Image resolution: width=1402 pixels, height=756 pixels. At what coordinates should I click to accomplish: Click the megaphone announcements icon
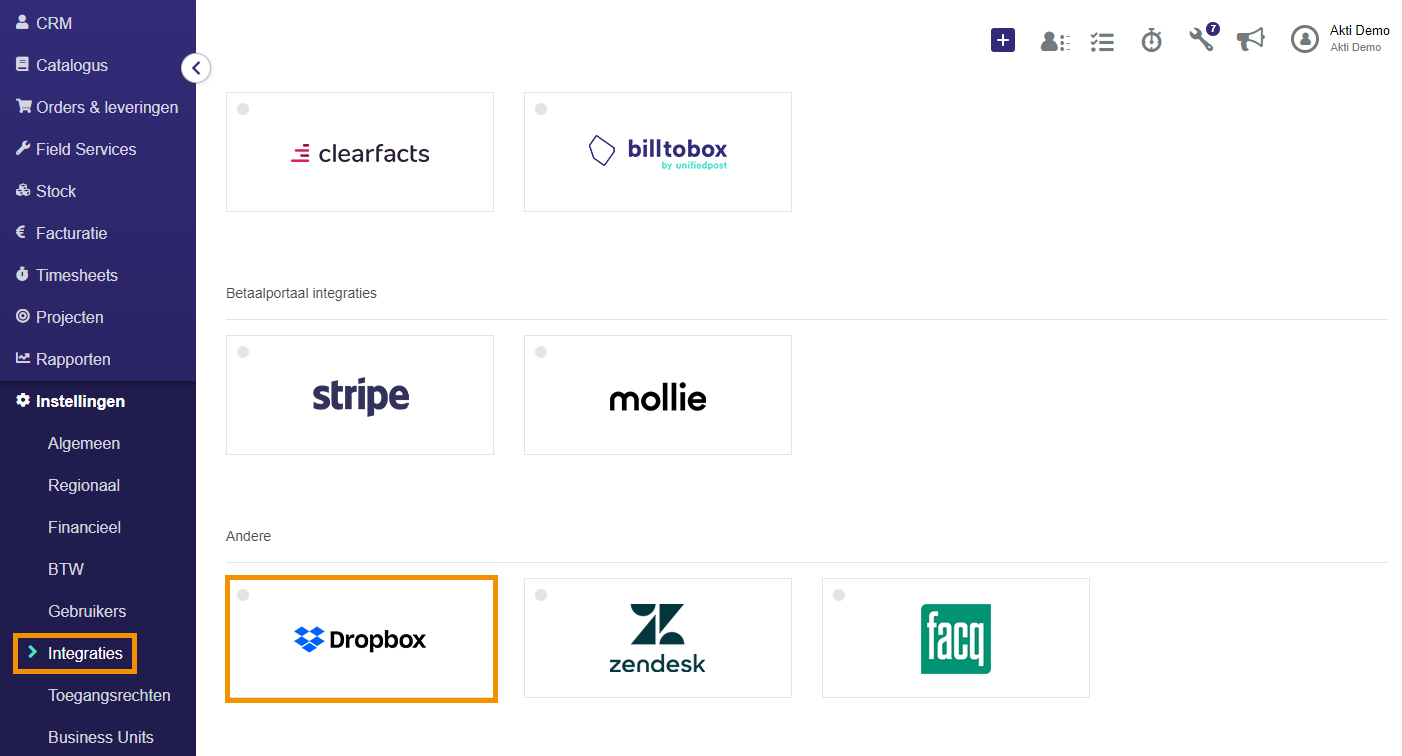[1250, 39]
